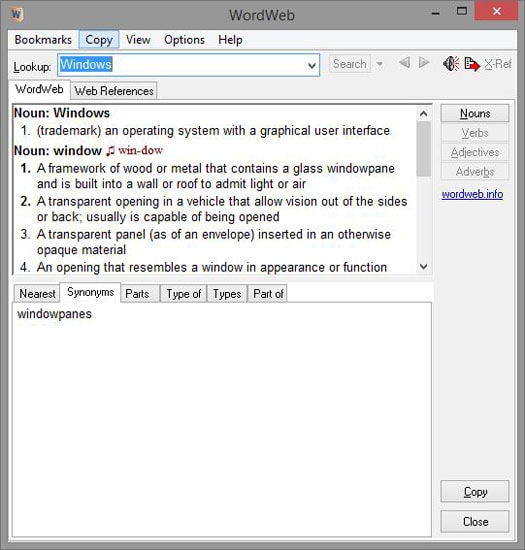Minimize the WordWeb window
This screenshot has height=550, width=525.
pyautogui.click(x=436, y=13)
